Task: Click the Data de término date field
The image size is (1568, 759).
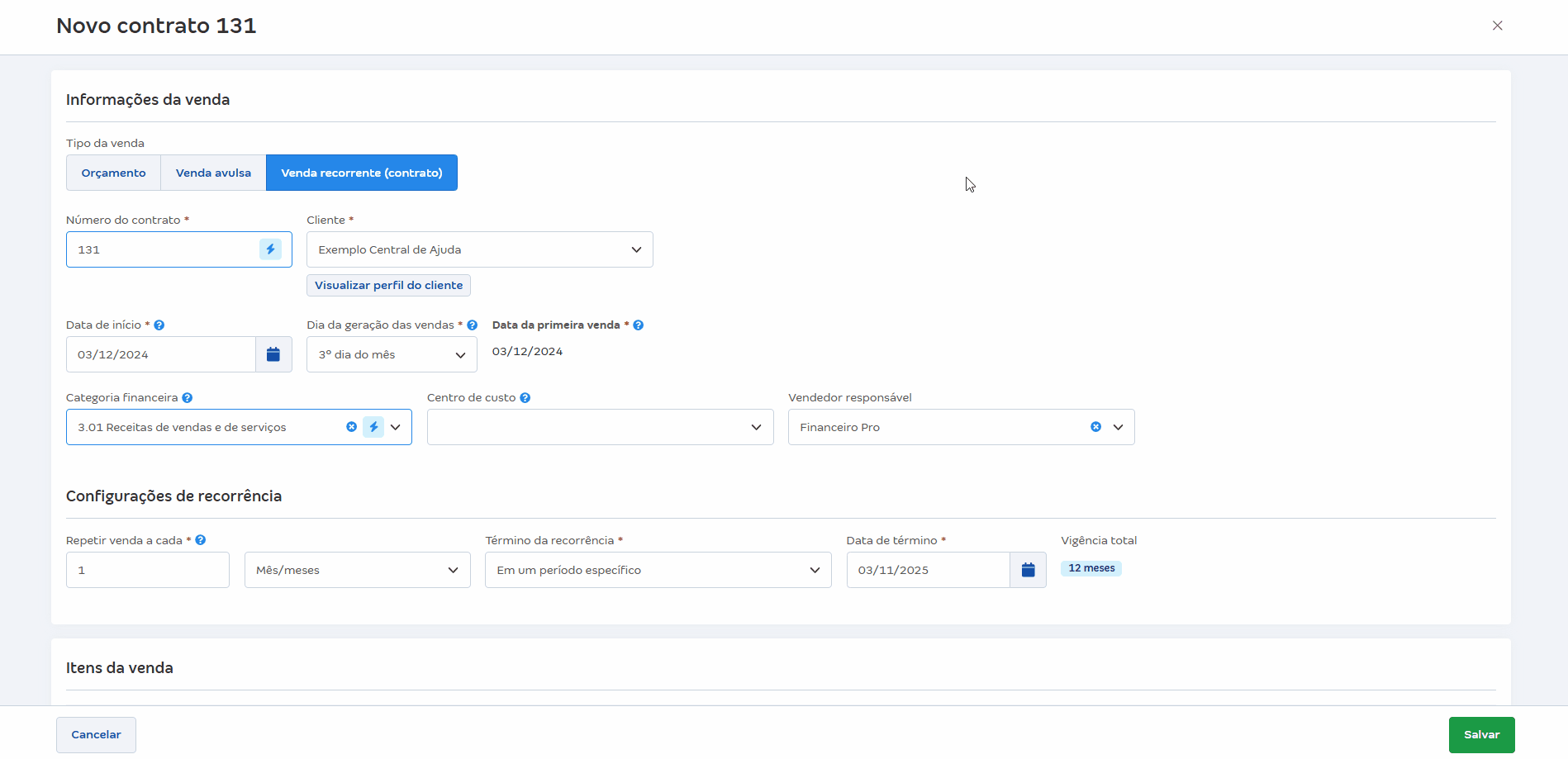Action: point(929,570)
